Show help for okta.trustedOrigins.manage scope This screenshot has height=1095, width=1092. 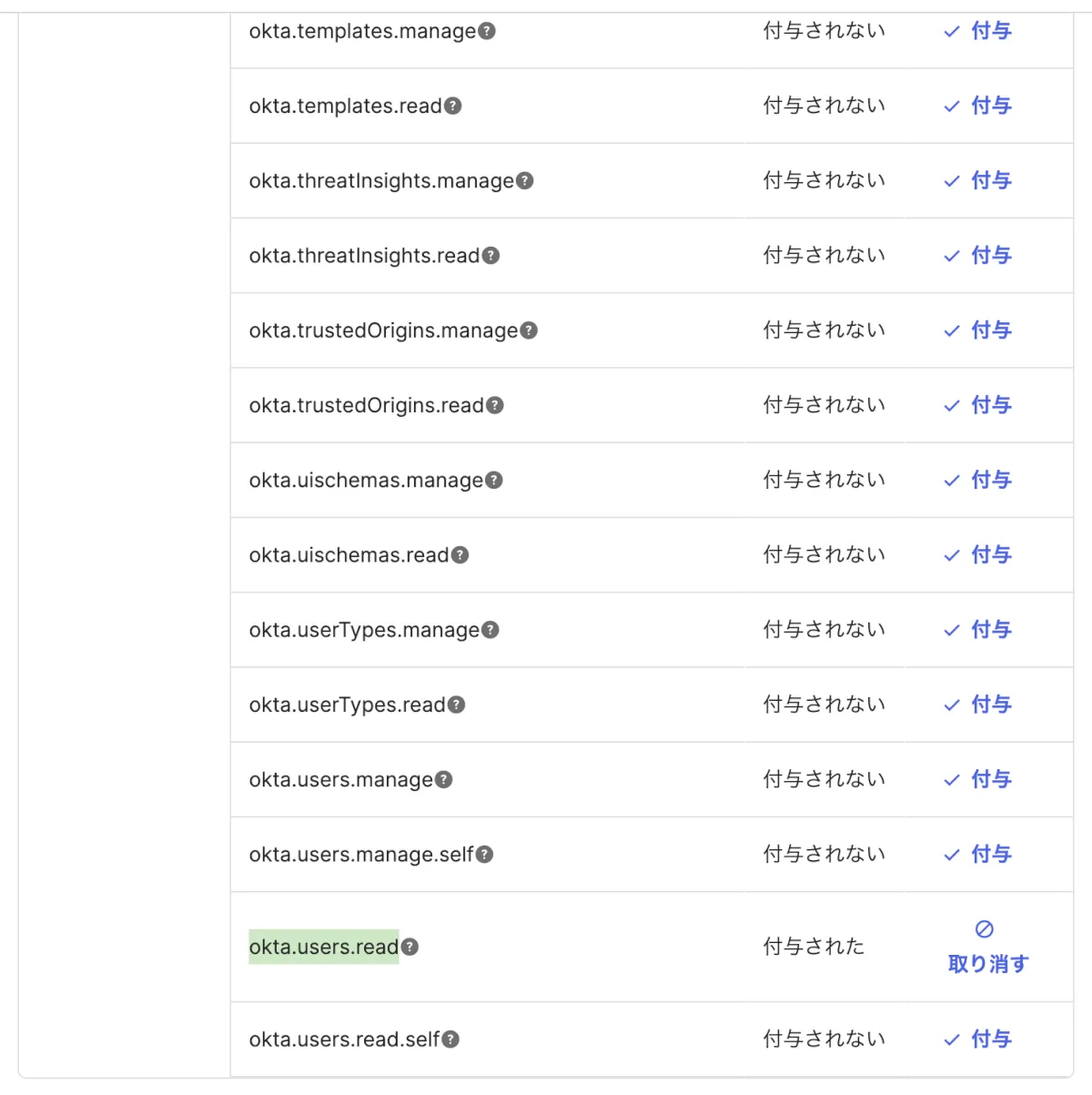pyautogui.click(x=529, y=330)
